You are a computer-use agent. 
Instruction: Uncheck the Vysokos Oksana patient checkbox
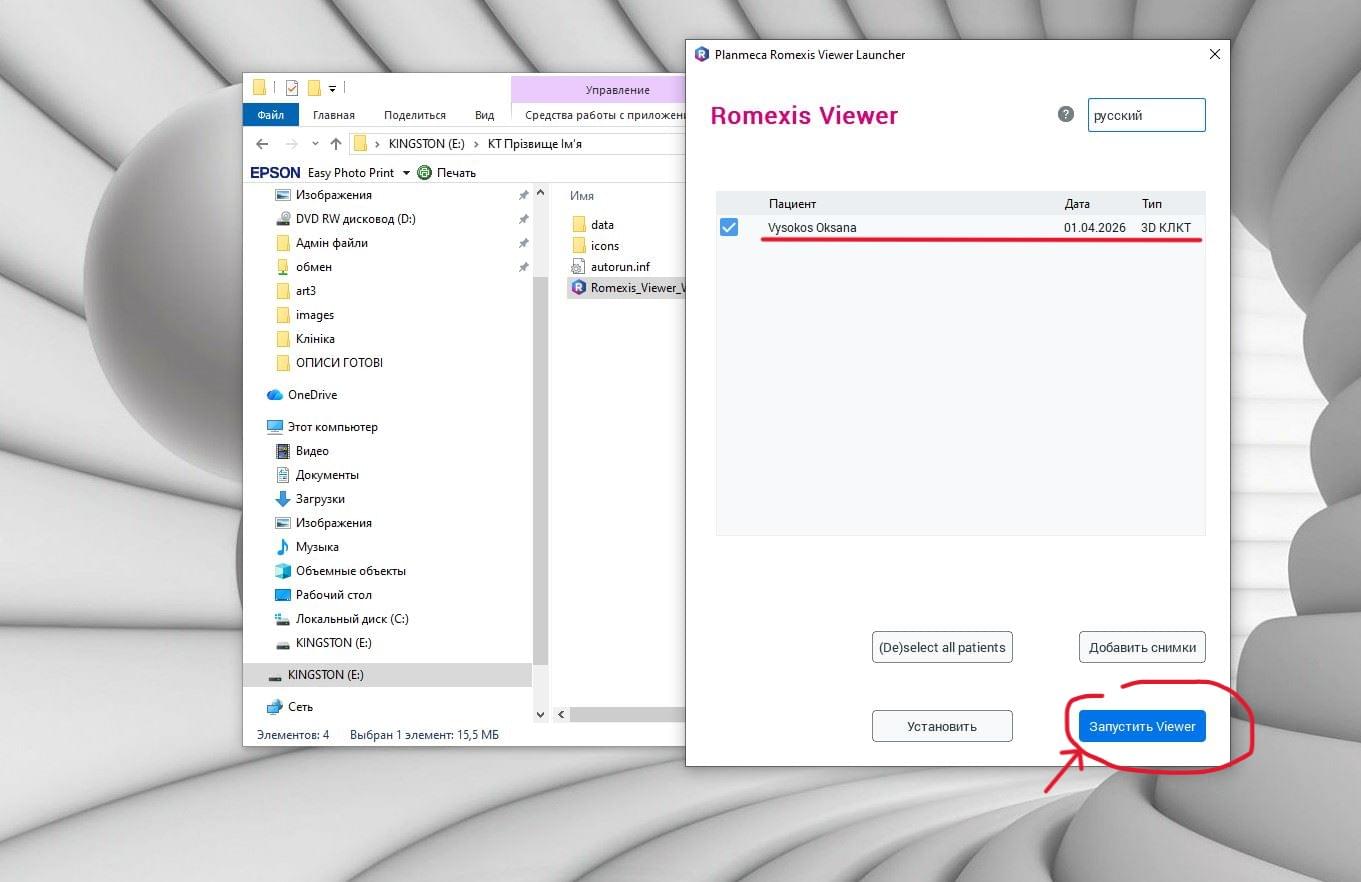click(729, 228)
